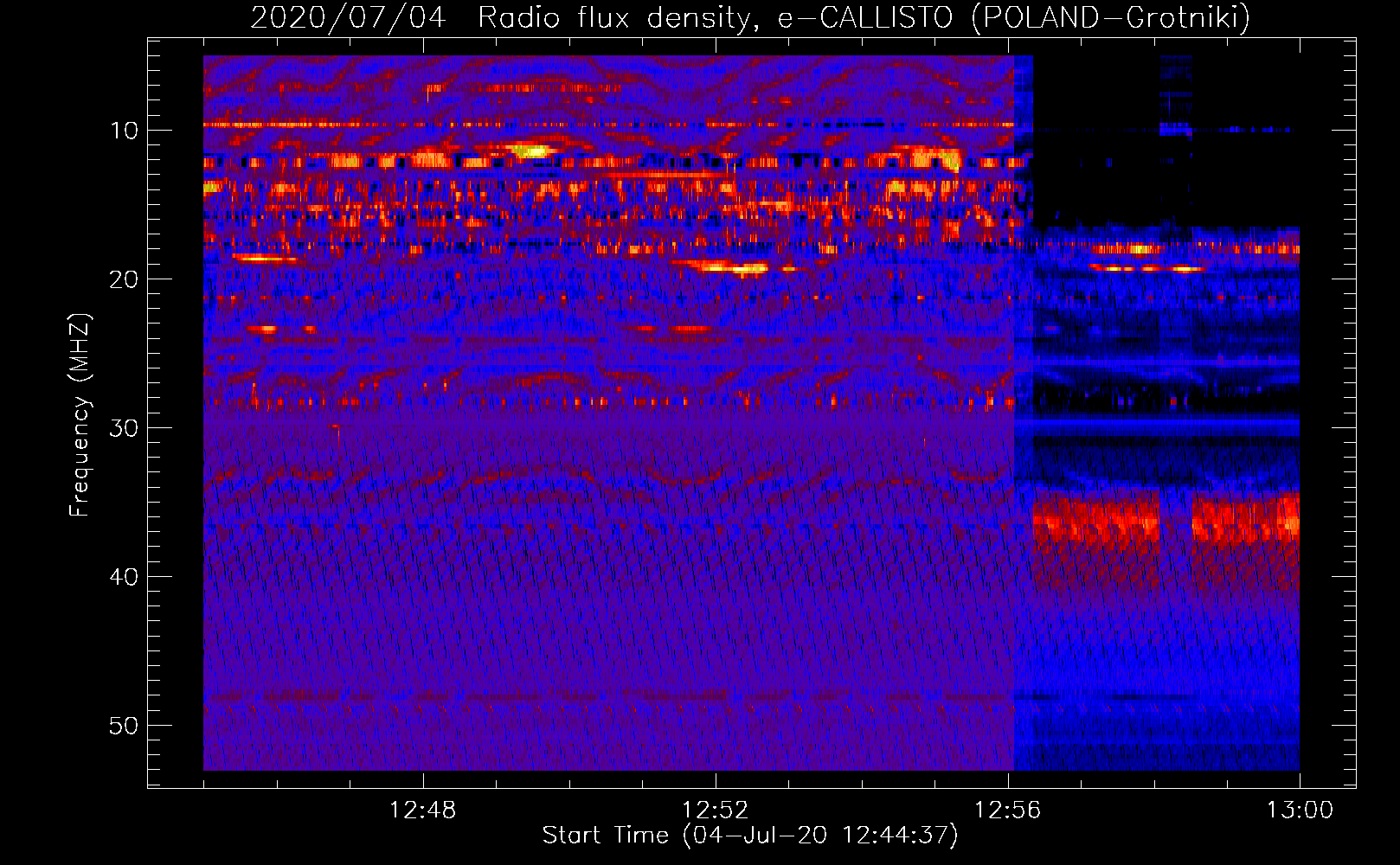Click the 12:56 time tick label
Viewport: 1400px width, 865px height.
1007,811
